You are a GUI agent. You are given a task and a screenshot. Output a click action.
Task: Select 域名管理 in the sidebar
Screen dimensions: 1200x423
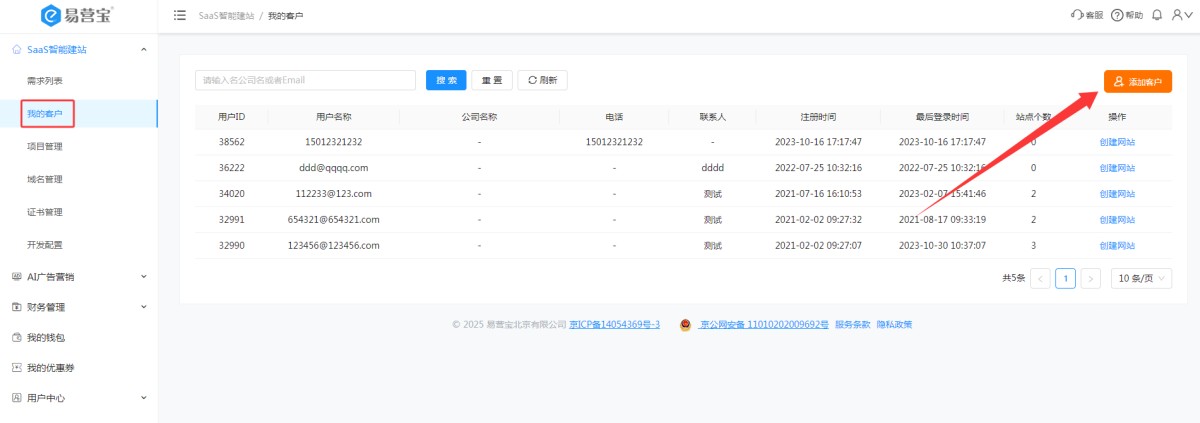pyautogui.click(x=45, y=180)
